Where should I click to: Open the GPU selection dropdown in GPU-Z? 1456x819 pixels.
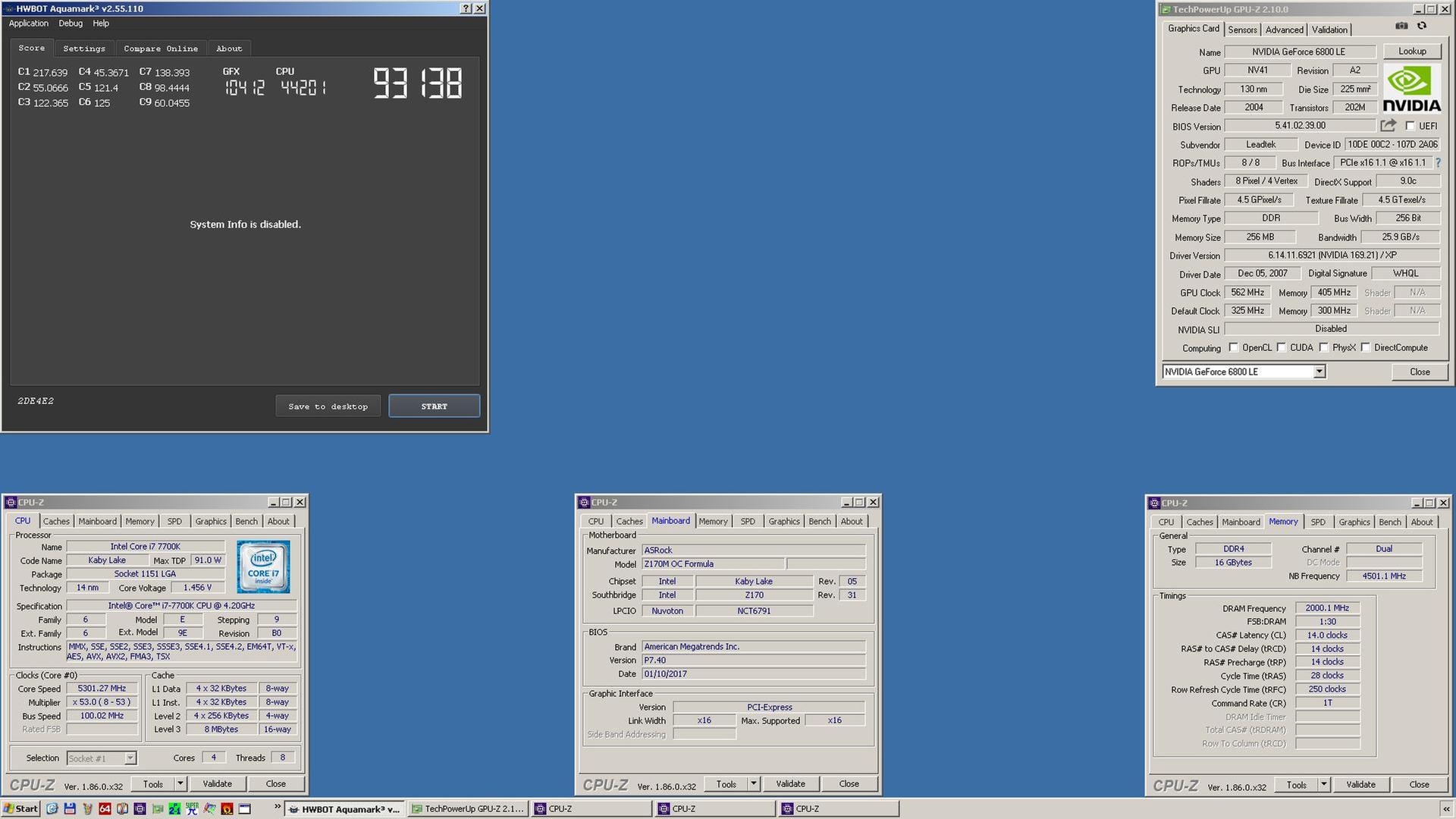[1319, 372]
